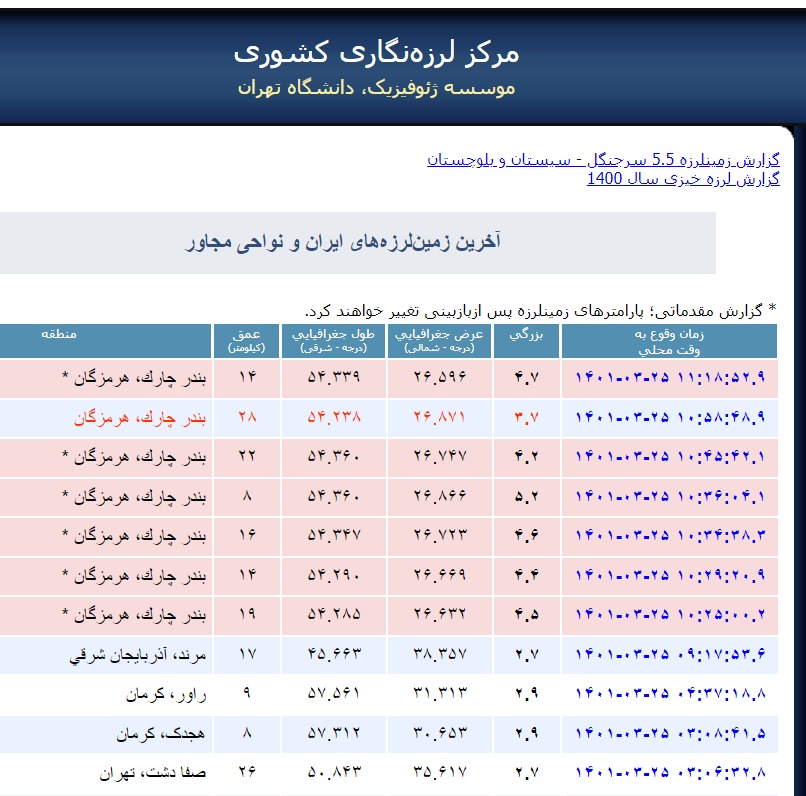806x796 pixels.
Task: Select magnitude 2.7 in the Marand row
Action: (526, 654)
